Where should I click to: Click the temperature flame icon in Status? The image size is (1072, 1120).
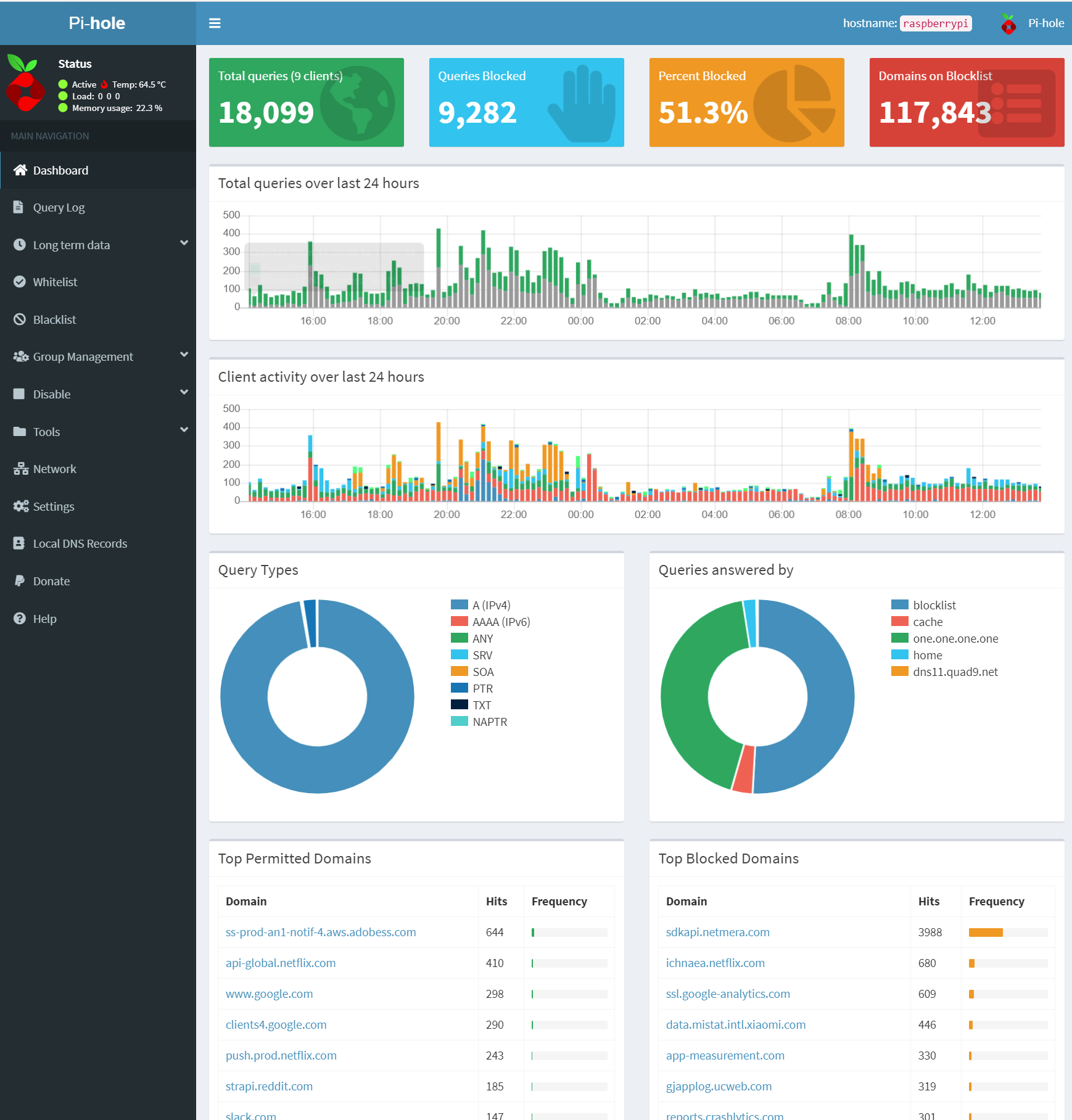(x=104, y=84)
